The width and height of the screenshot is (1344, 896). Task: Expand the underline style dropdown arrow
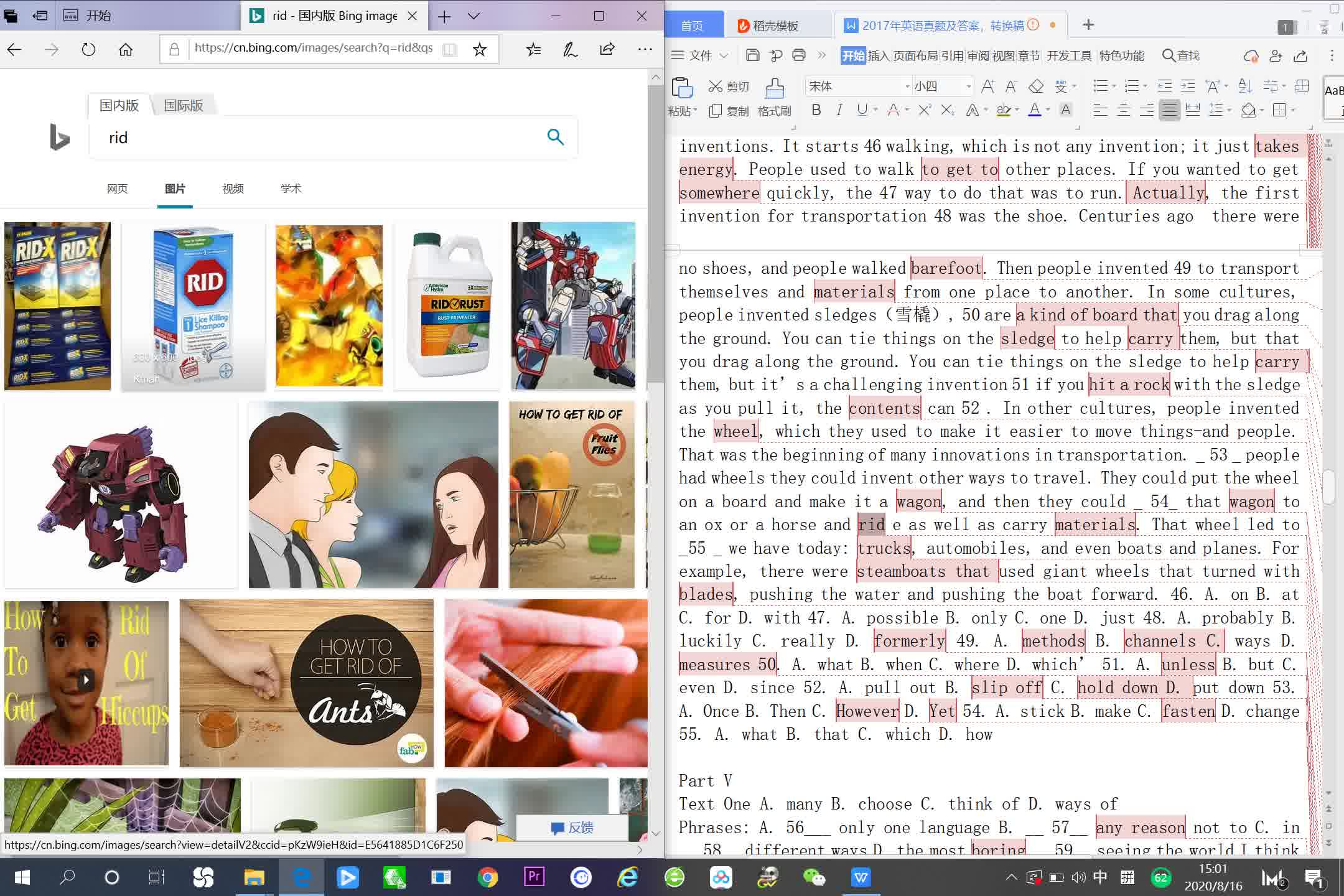[x=875, y=110]
